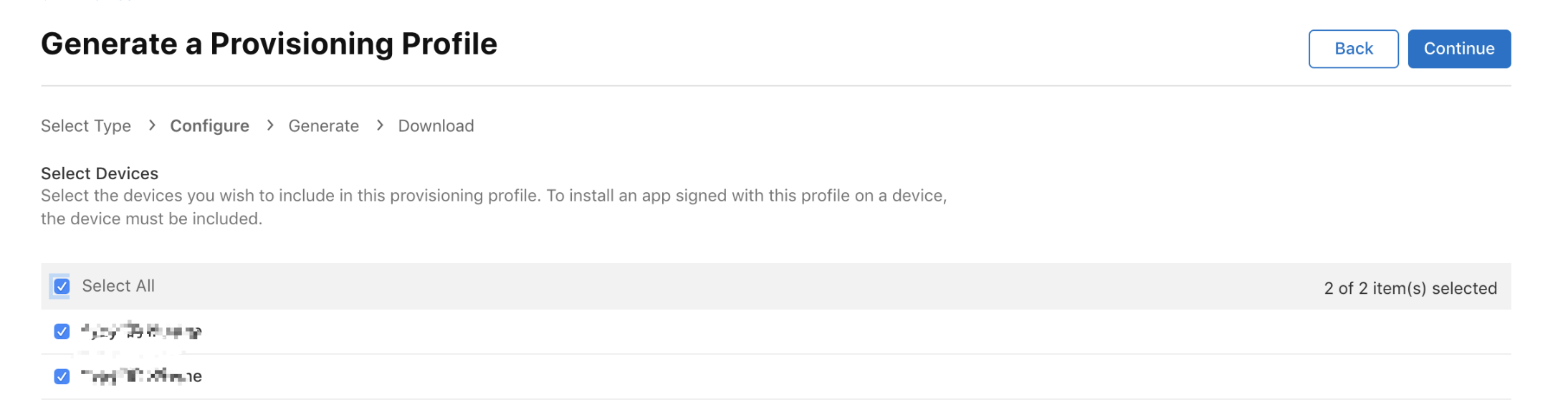Click the Back button
The height and width of the screenshot is (420, 1568).
click(1353, 49)
